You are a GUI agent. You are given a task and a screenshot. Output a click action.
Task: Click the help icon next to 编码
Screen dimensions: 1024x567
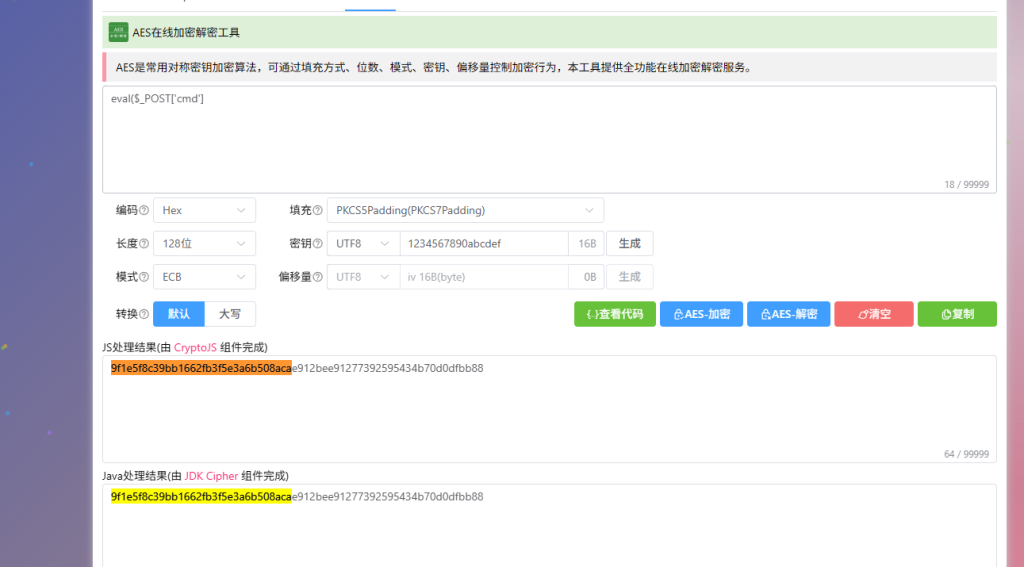pyautogui.click(x=144, y=211)
